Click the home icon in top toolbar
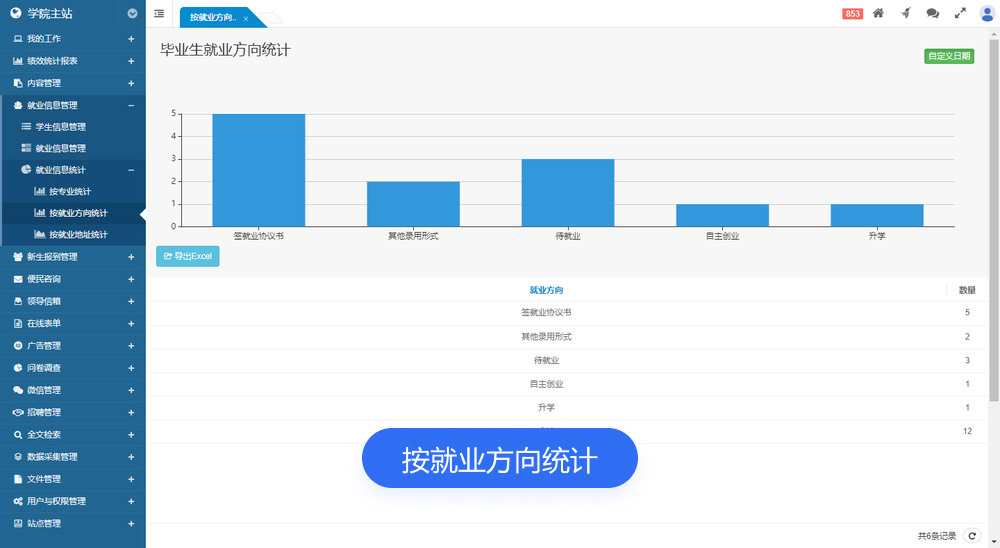Image resolution: width=1000 pixels, height=548 pixels. tap(878, 13)
